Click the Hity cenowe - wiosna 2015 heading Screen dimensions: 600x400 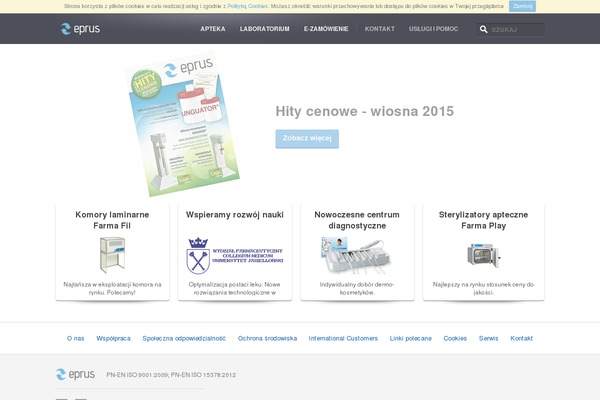(365, 111)
